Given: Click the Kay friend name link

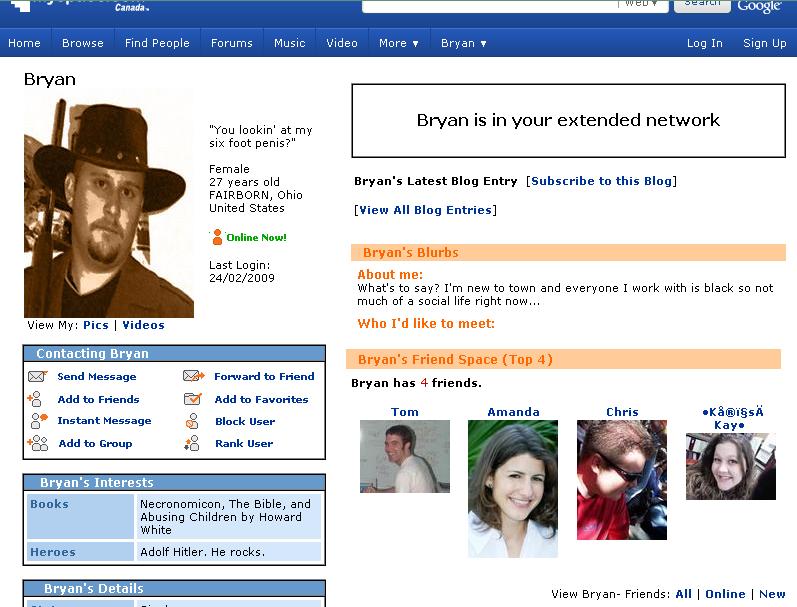Looking at the screenshot, I should point(732,418).
